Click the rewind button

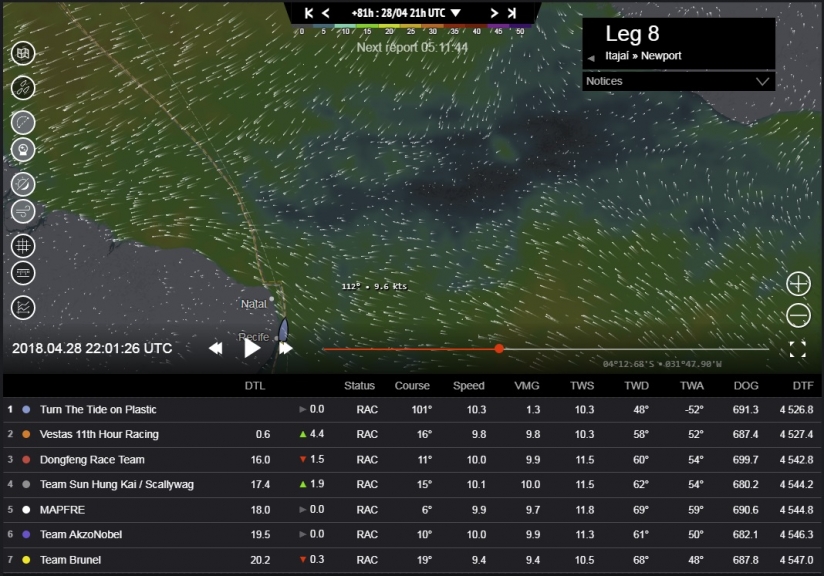[216, 348]
